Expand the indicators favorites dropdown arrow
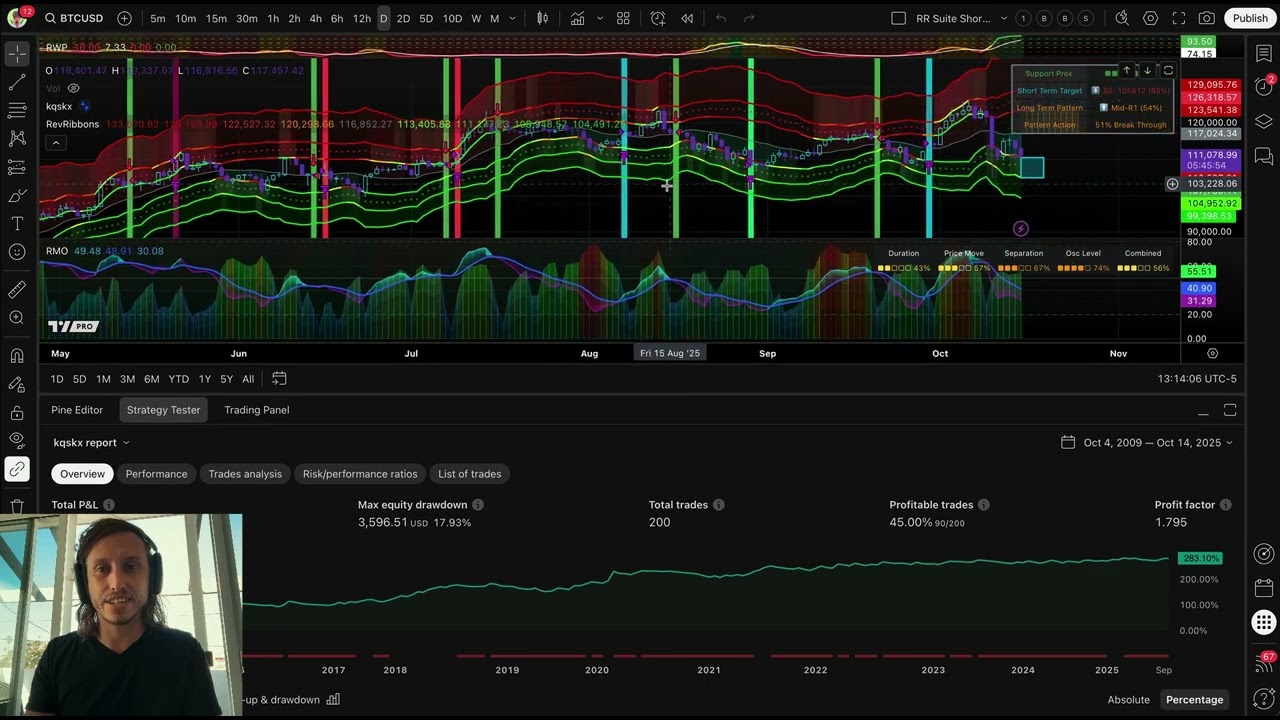 point(599,18)
